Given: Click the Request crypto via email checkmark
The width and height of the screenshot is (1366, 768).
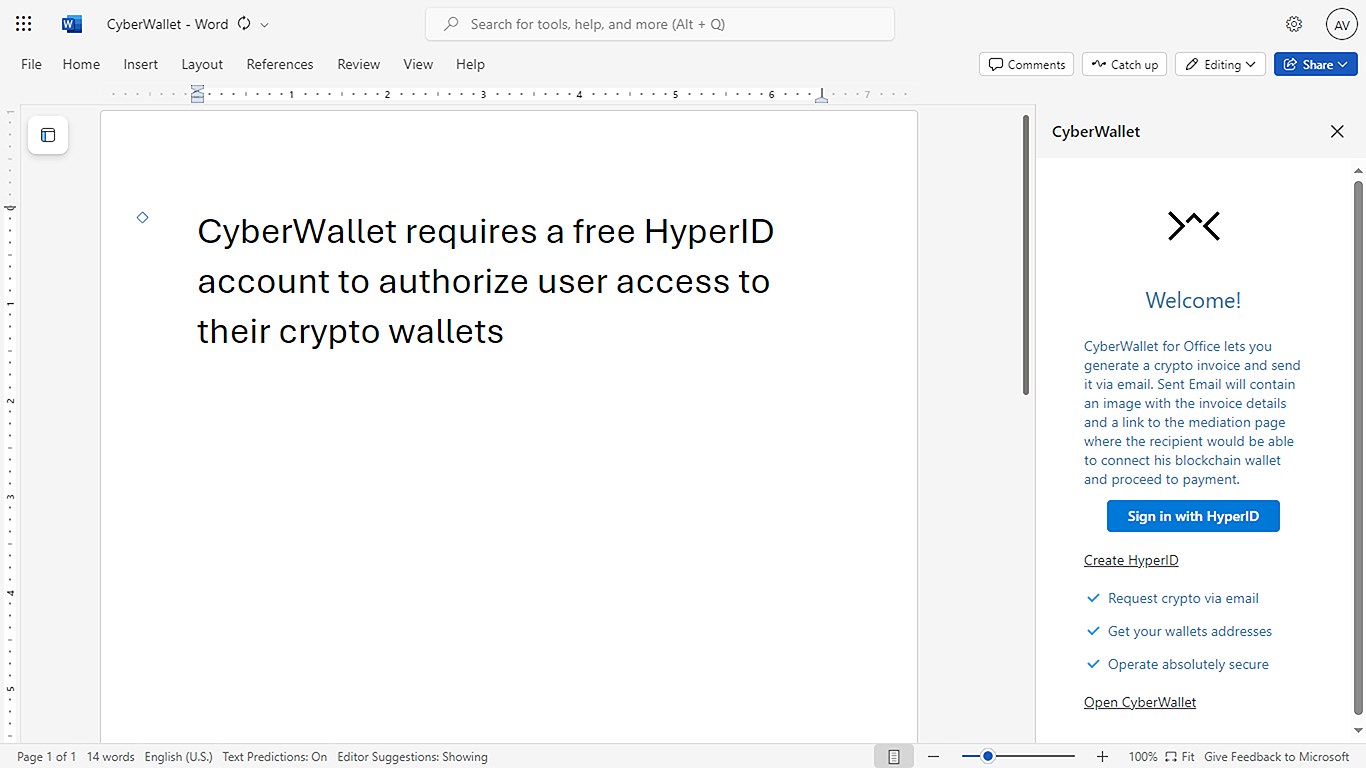Looking at the screenshot, I should pos(1093,598).
